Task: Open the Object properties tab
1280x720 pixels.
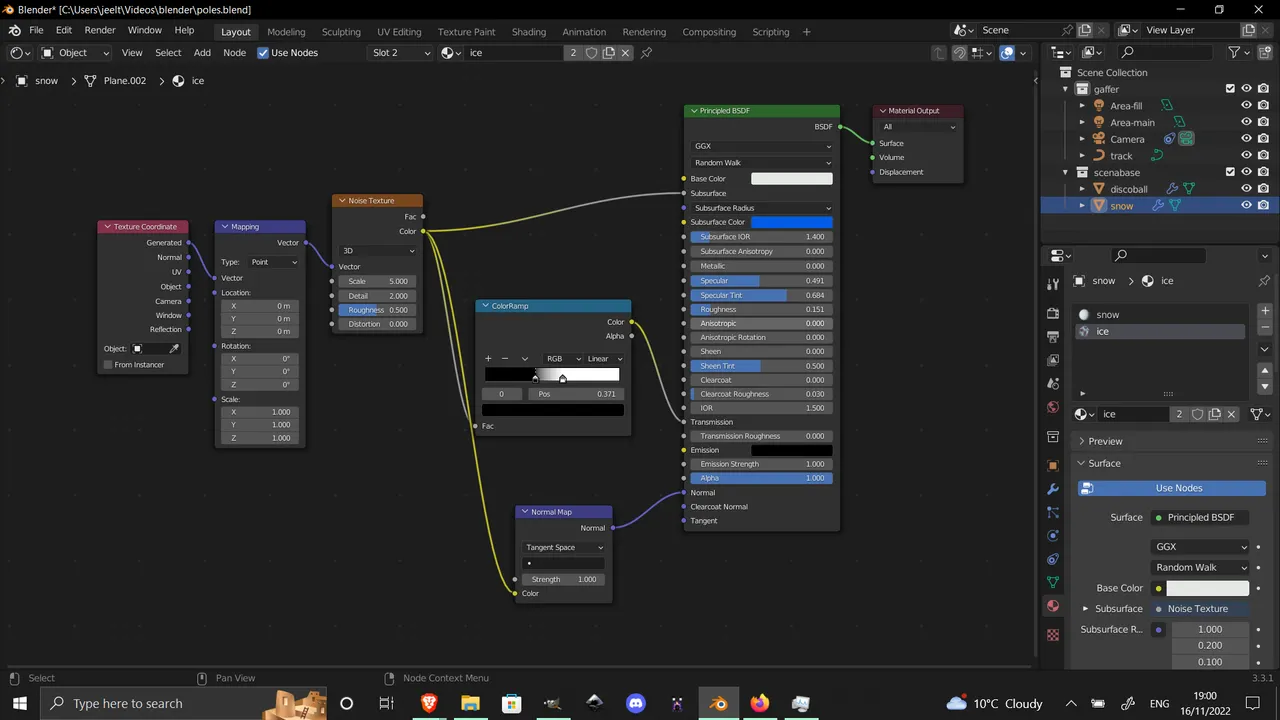Action: [x=1053, y=466]
